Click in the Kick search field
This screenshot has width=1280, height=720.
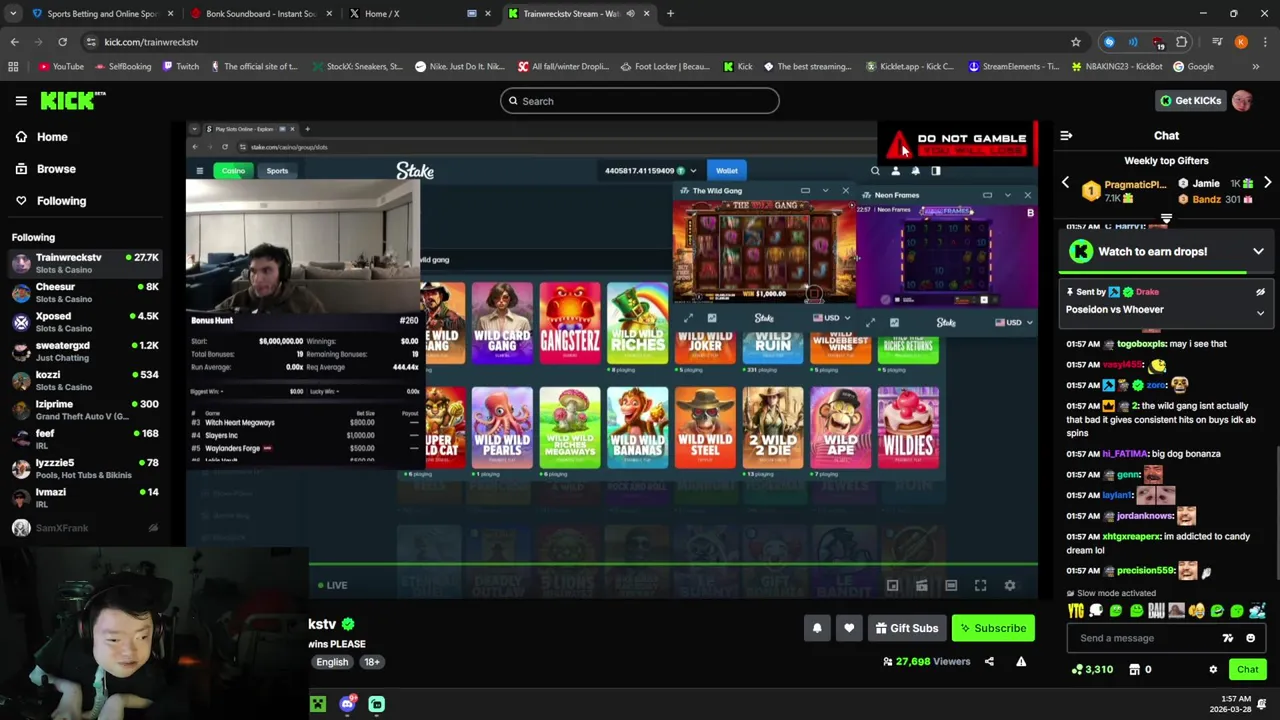640,101
